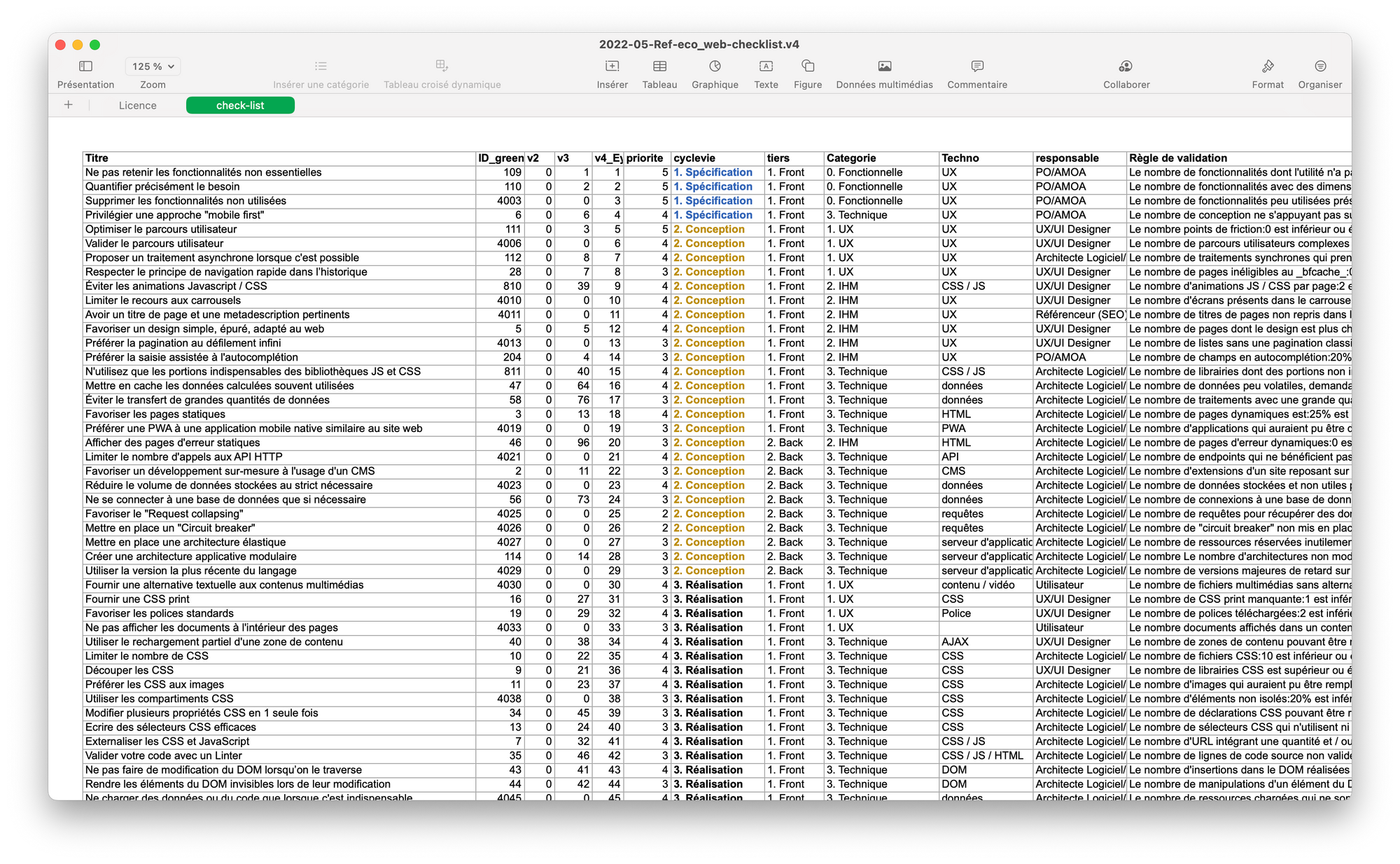1400x864 pixels.
Task: Add a comment with Commentaire icon
Action: (x=977, y=67)
